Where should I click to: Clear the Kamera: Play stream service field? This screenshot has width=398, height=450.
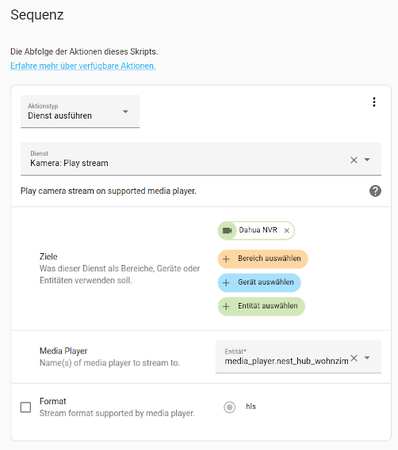point(354,160)
